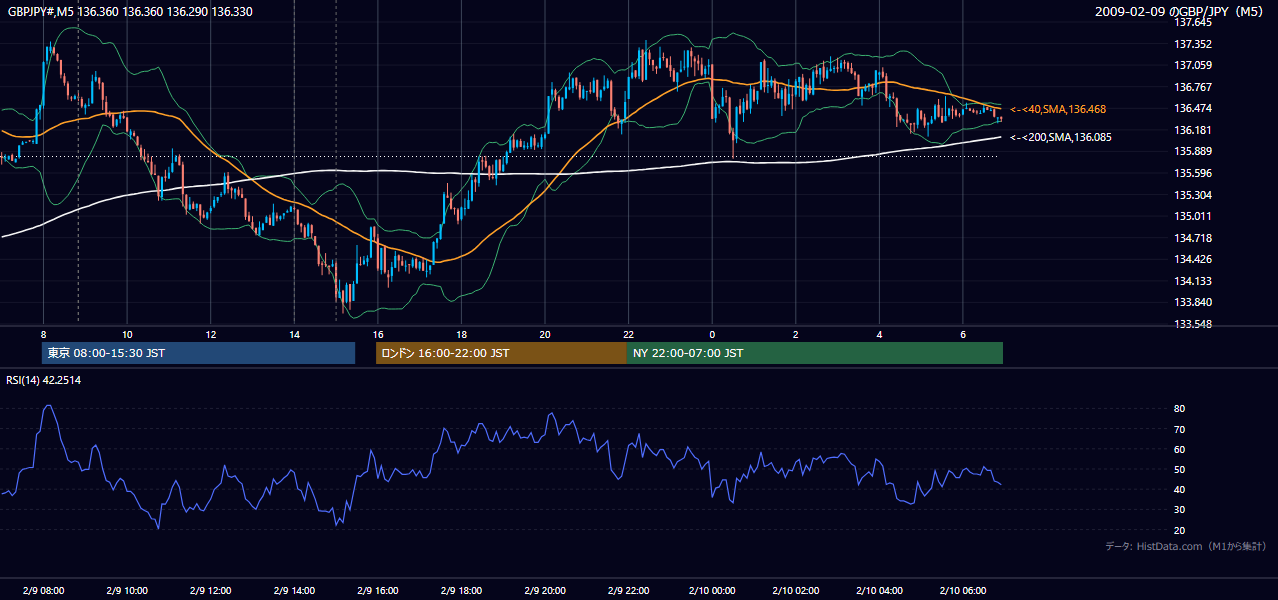Click price axis value 136.474
Image resolution: width=1278 pixels, height=600 pixels.
click(x=1193, y=108)
